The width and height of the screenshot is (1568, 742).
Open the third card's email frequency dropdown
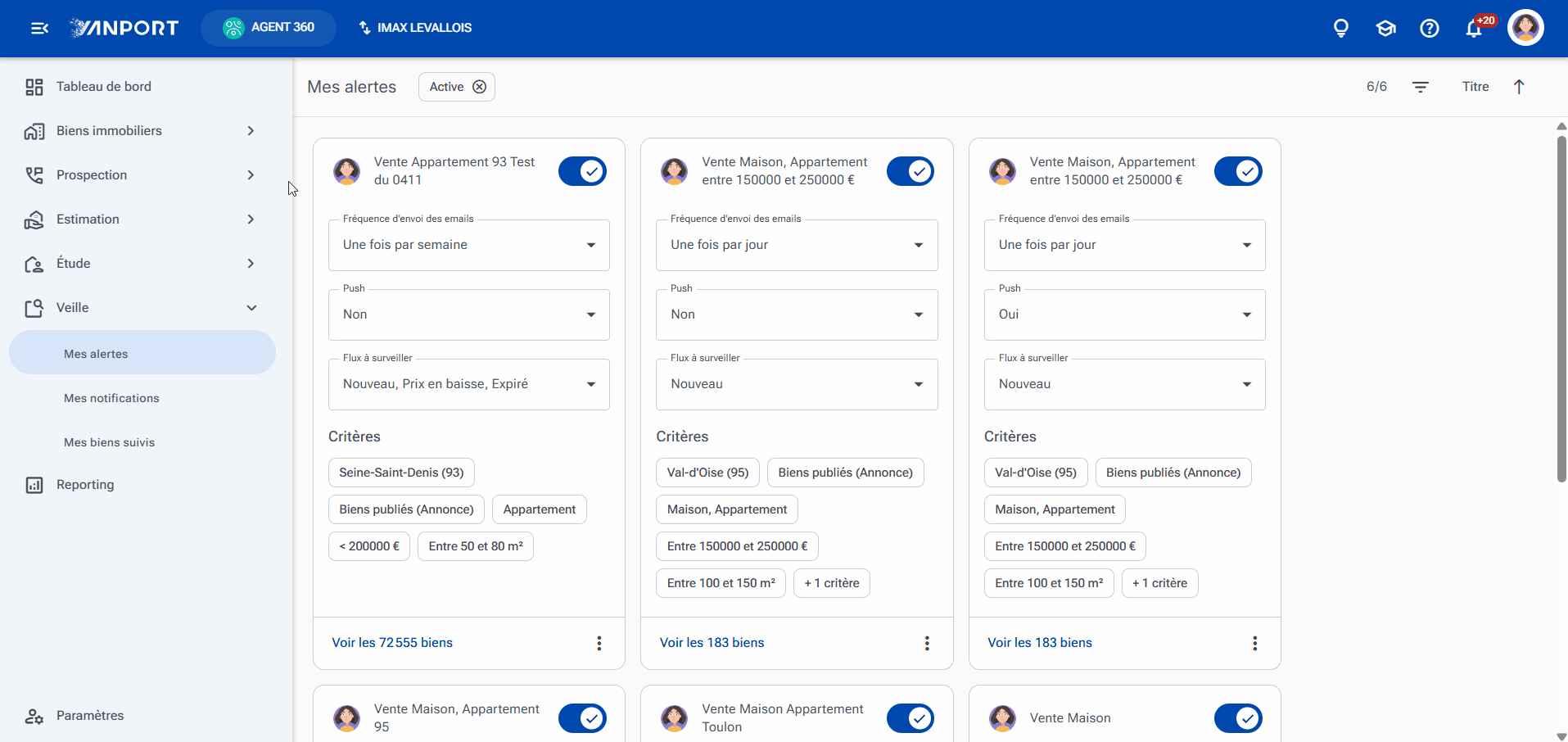pyautogui.click(x=1125, y=245)
